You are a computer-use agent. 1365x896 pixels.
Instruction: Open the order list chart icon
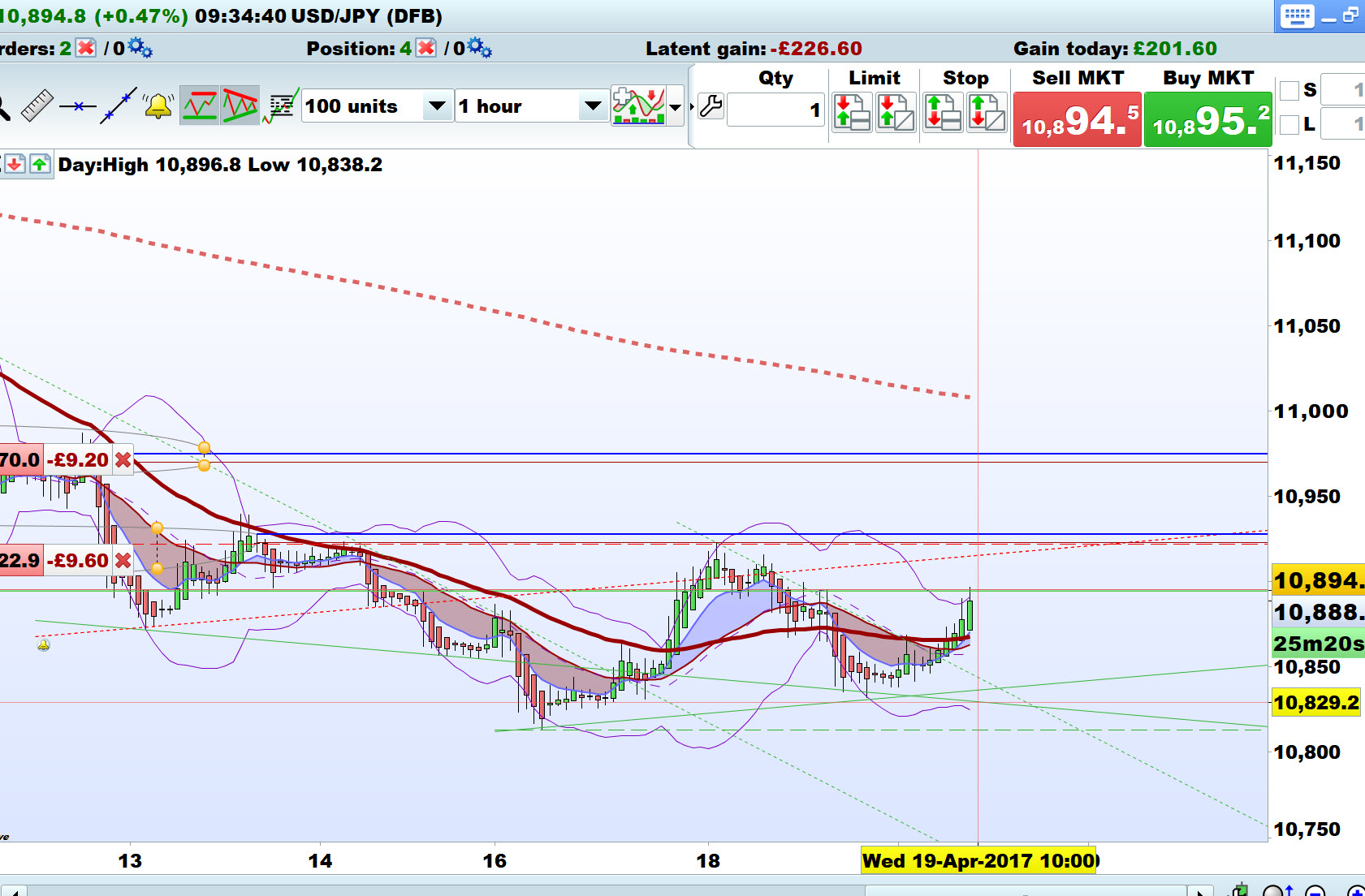pyautogui.click(x=281, y=106)
